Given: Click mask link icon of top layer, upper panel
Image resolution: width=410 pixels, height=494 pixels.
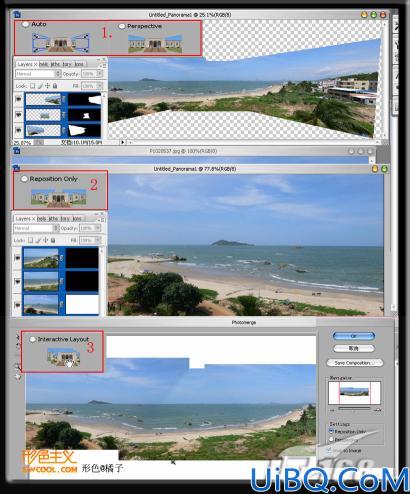Looking at the screenshot, I should (x=64, y=99).
